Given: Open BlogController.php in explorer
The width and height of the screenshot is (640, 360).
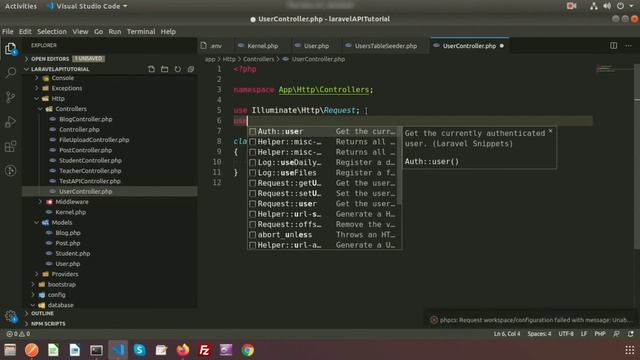Looking at the screenshot, I should pyautogui.click(x=85, y=119).
